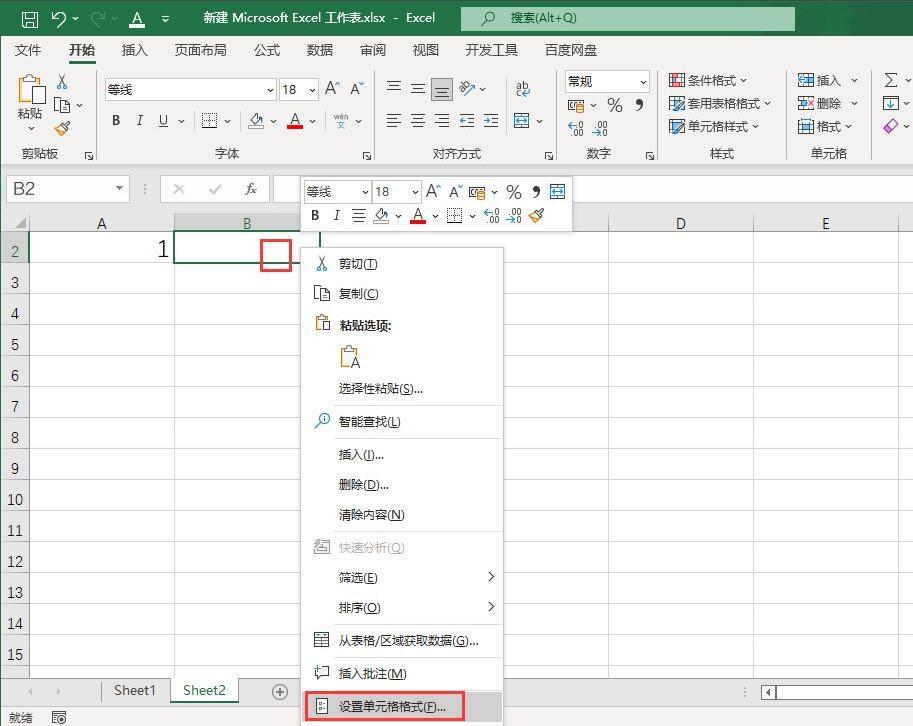913x726 pixels.
Task: Click the Format Painter brush in ribbon
Action: click(62, 128)
